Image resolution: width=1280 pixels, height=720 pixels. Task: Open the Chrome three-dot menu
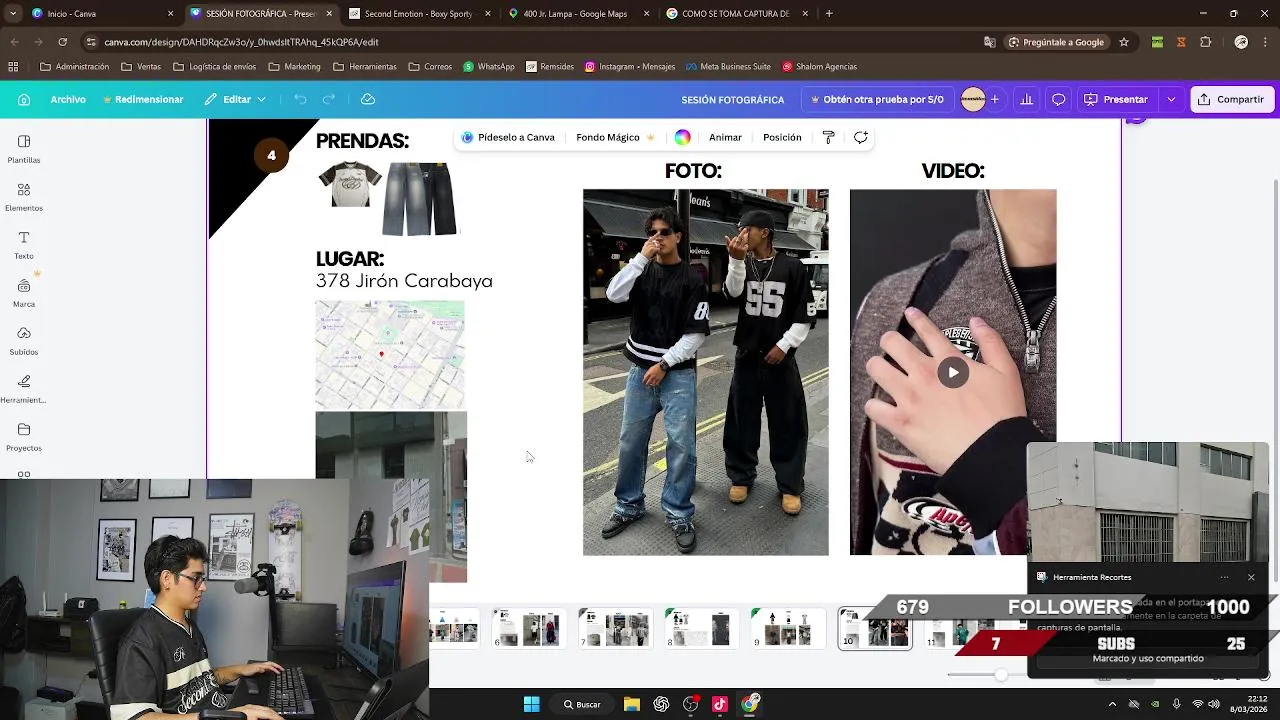[1265, 42]
